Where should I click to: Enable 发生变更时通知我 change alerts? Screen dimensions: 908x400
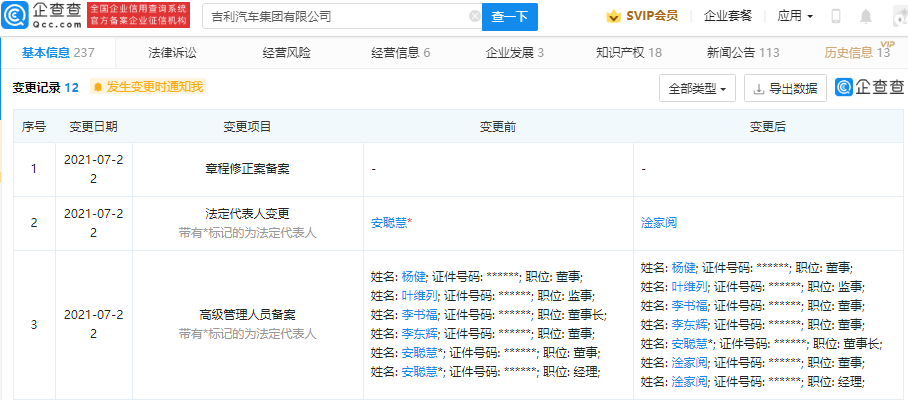coord(147,88)
